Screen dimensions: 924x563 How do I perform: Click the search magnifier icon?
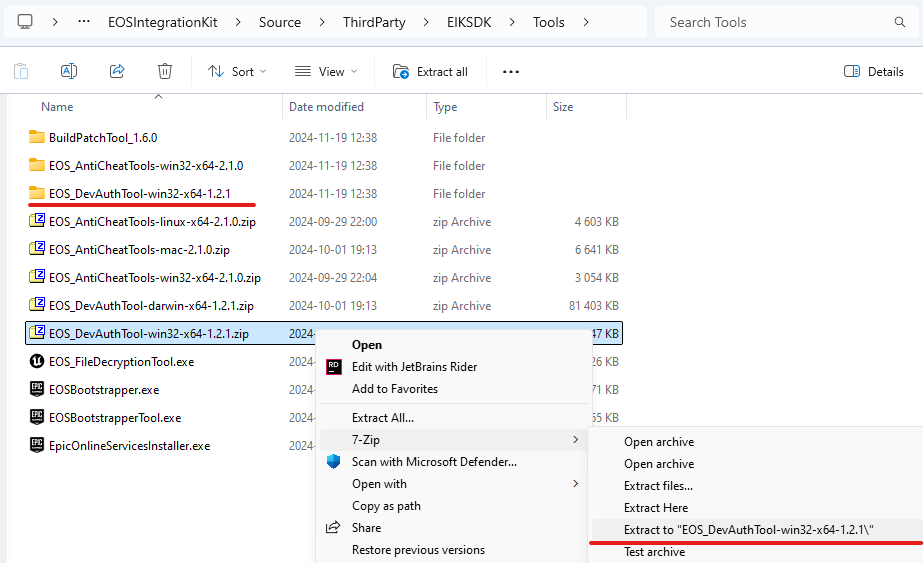[x=900, y=22]
